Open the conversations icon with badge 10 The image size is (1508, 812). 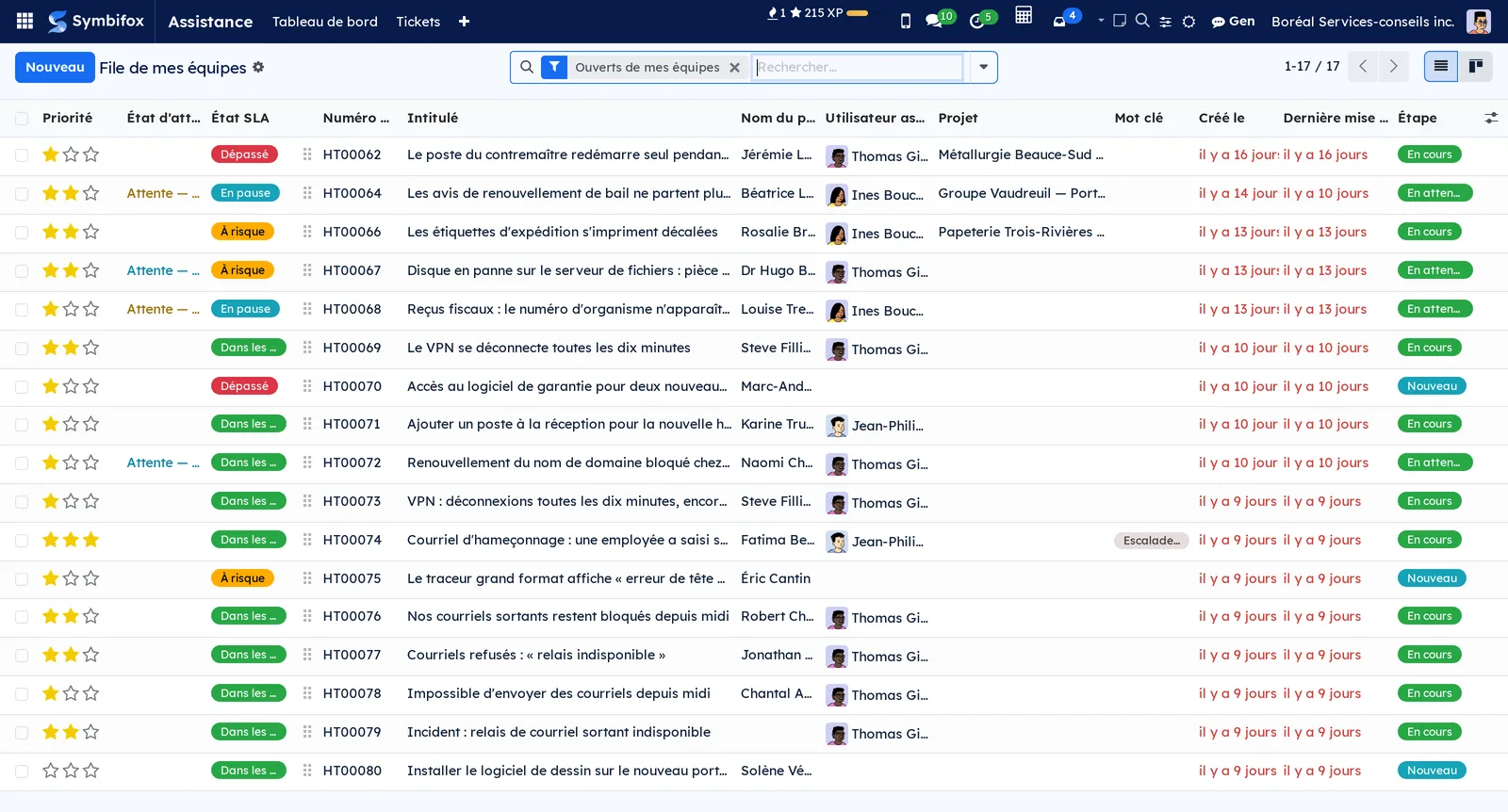coord(939,20)
